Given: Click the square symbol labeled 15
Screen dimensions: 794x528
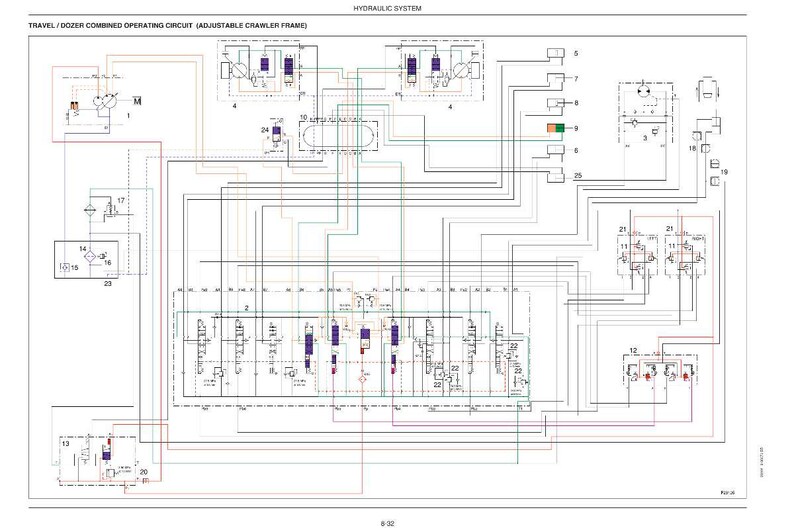Looking at the screenshot, I should pos(65,267).
